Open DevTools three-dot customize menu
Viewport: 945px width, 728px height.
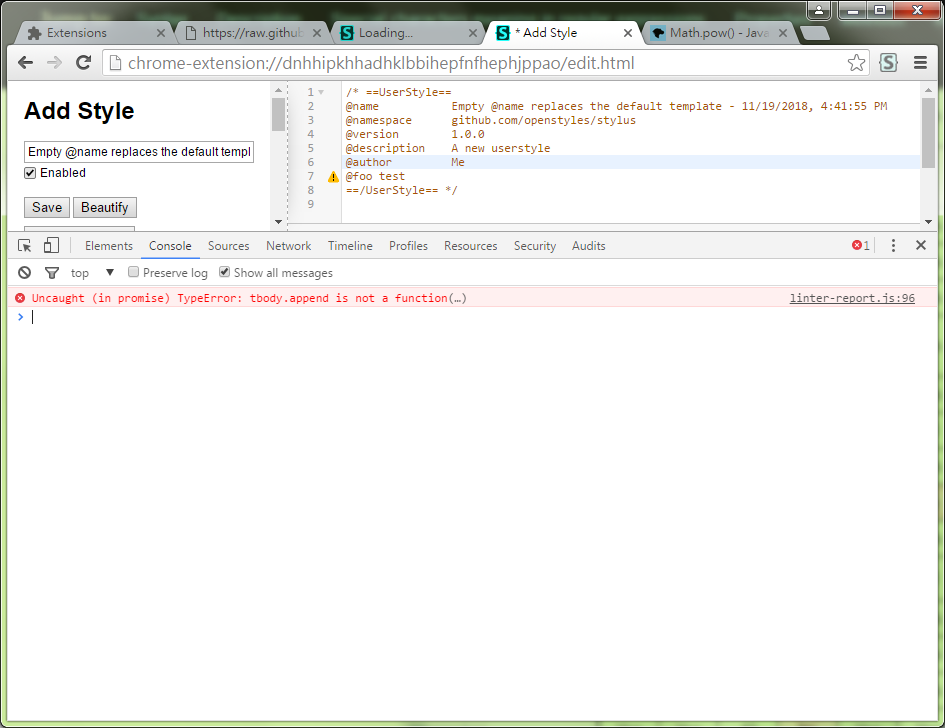coord(893,245)
